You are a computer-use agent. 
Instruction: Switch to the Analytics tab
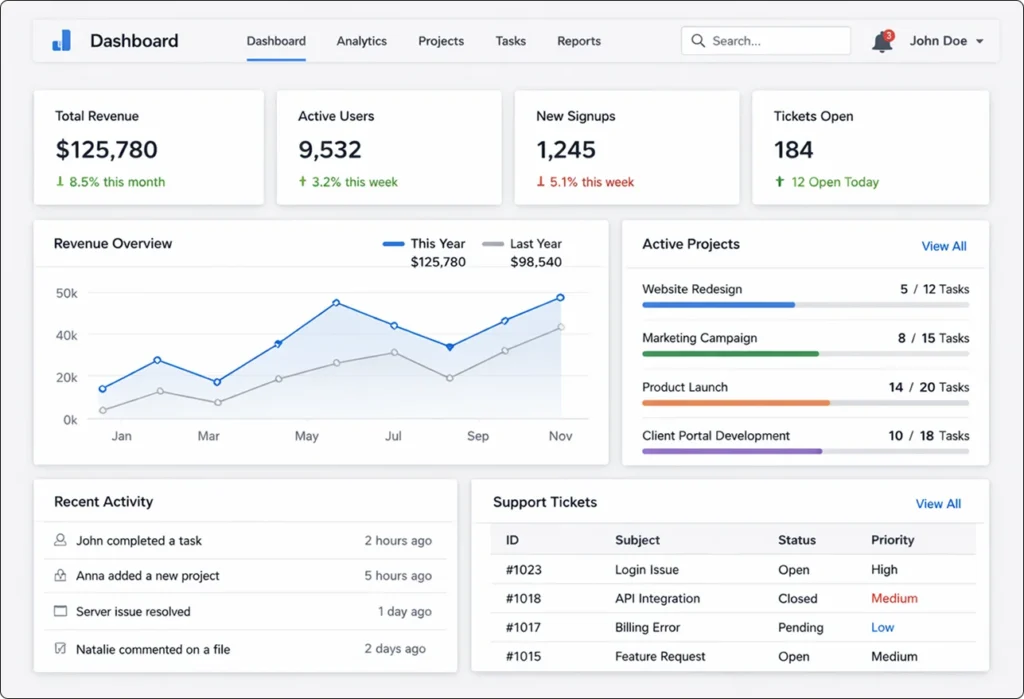(x=361, y=41)
